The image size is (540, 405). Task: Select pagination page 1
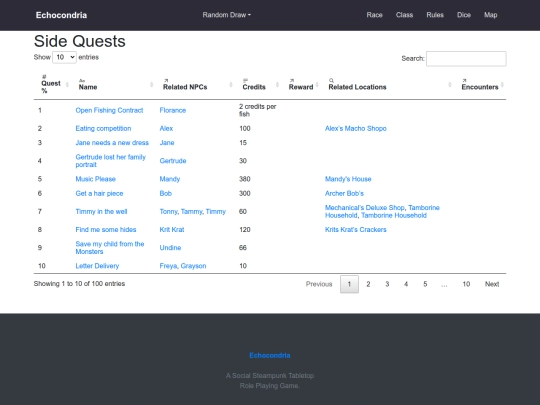coord(349,284)
